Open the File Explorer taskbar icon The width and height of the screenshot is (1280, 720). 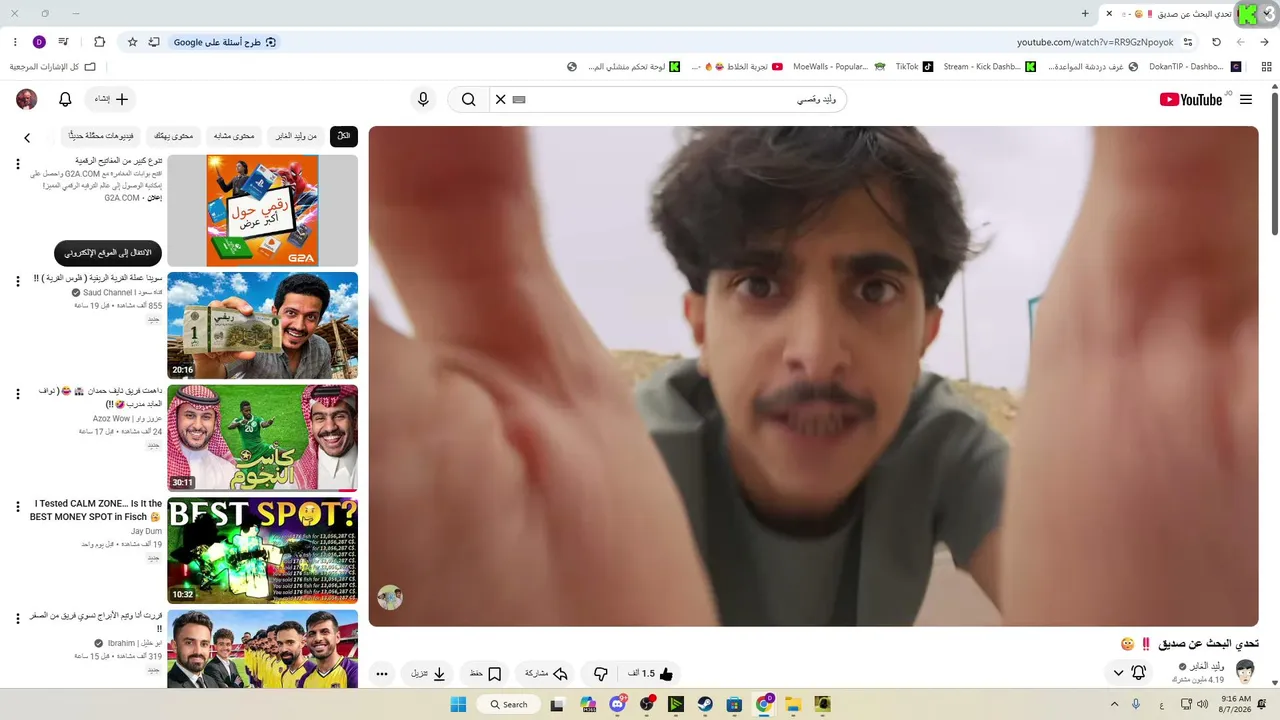793,704
